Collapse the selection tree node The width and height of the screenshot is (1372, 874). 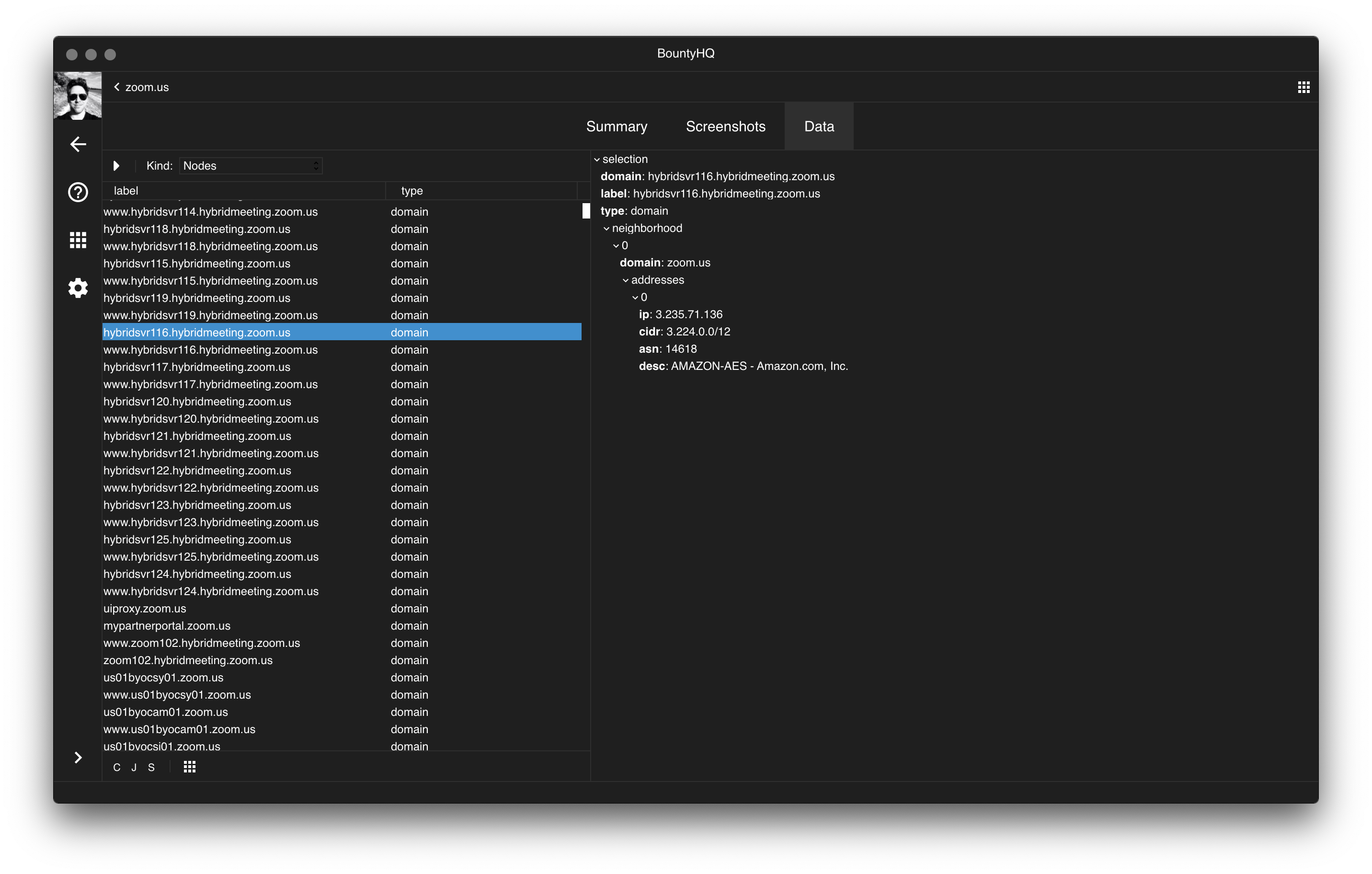click(597, 160)
